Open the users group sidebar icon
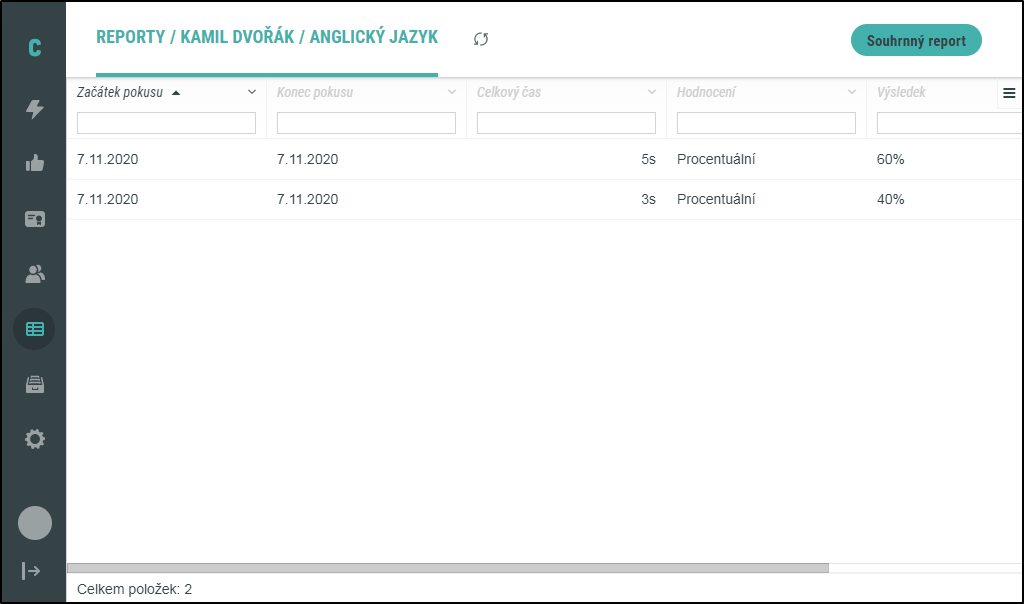The image size is (1024, 604). 34,274
